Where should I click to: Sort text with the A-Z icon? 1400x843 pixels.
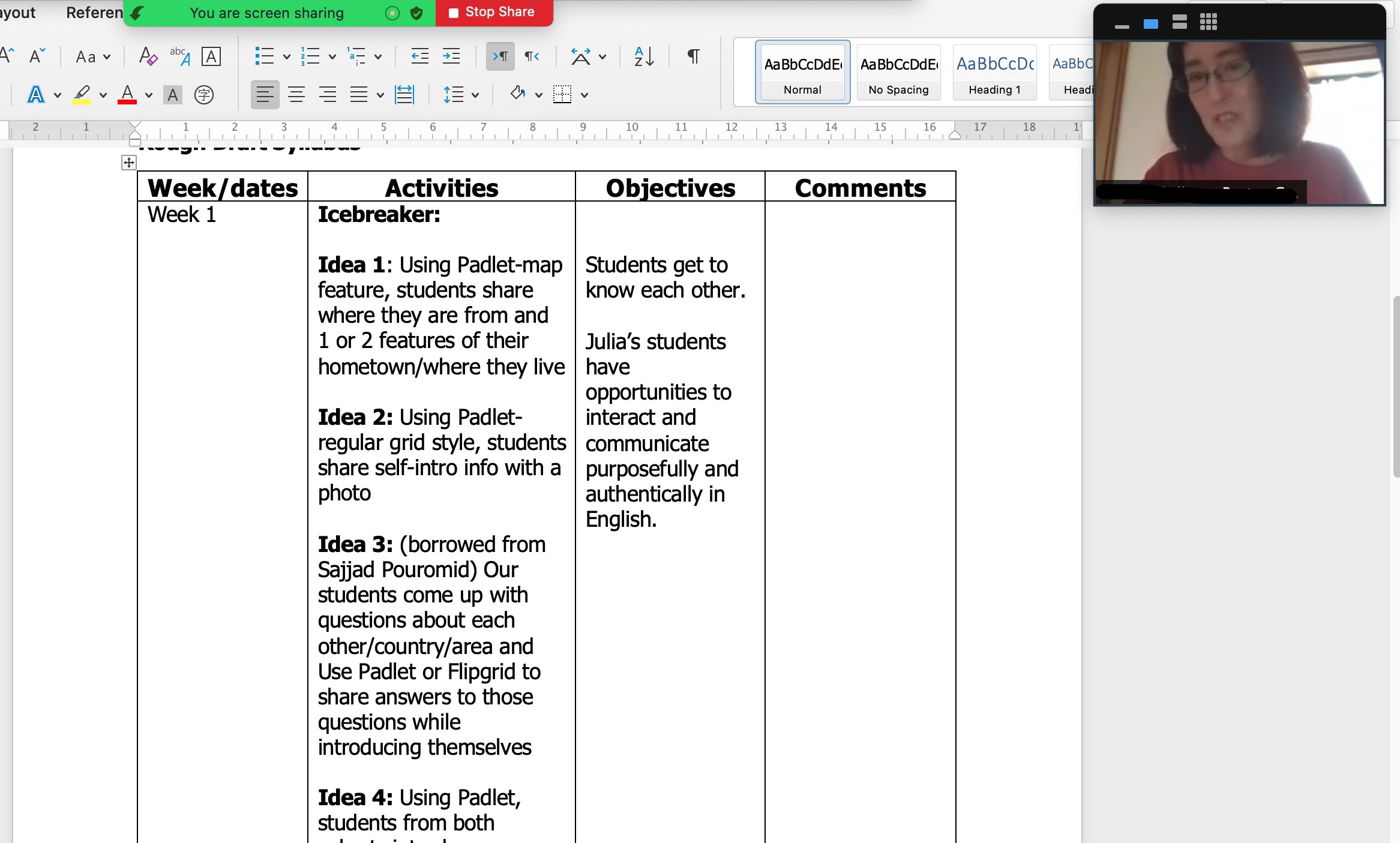click(x=644, y=56)
